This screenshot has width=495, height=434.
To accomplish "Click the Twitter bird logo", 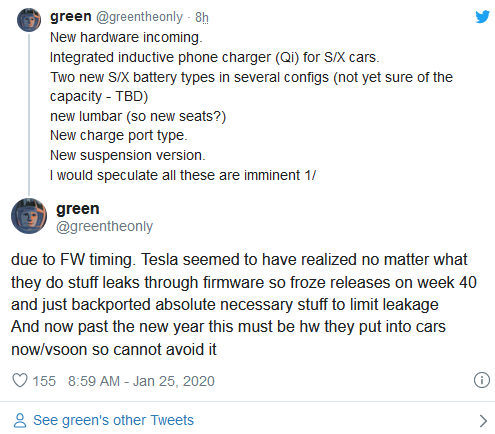I will pos(482,17).
